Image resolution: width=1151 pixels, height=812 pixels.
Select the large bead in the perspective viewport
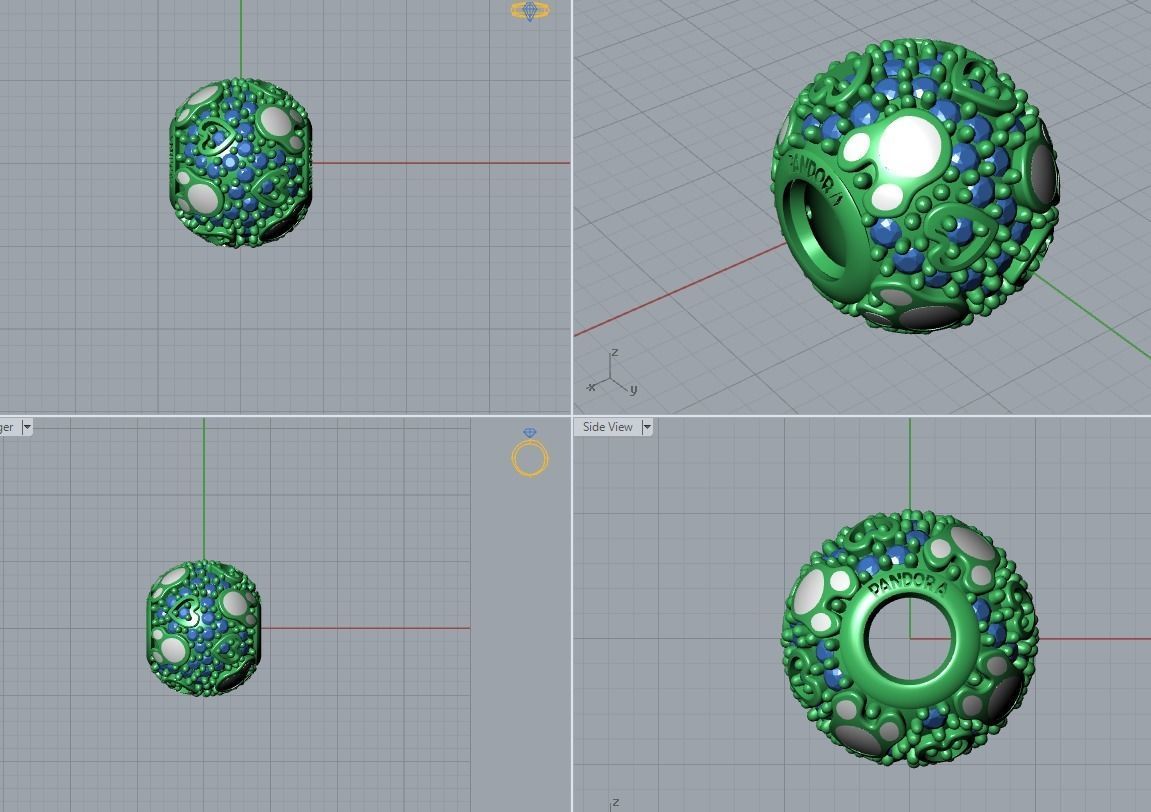tap(915, 186)
